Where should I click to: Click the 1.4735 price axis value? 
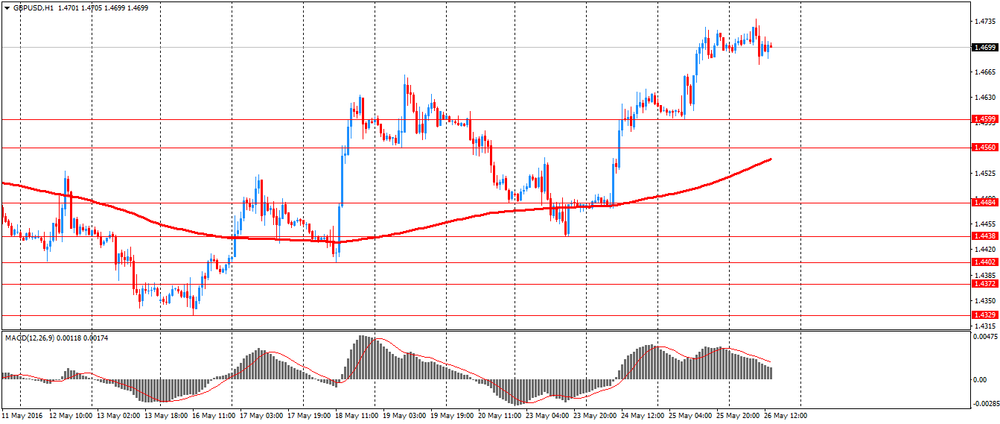point(983,22)
